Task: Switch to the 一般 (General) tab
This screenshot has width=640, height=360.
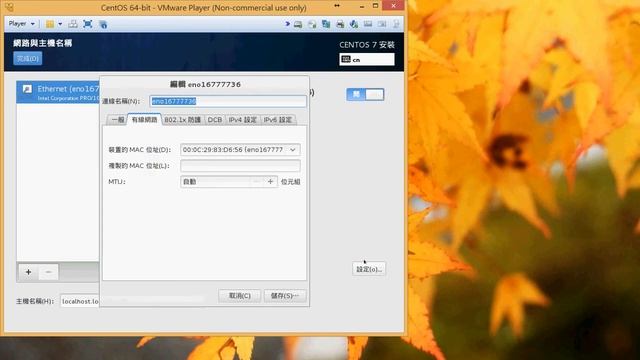Action: [x=118, y=120]
